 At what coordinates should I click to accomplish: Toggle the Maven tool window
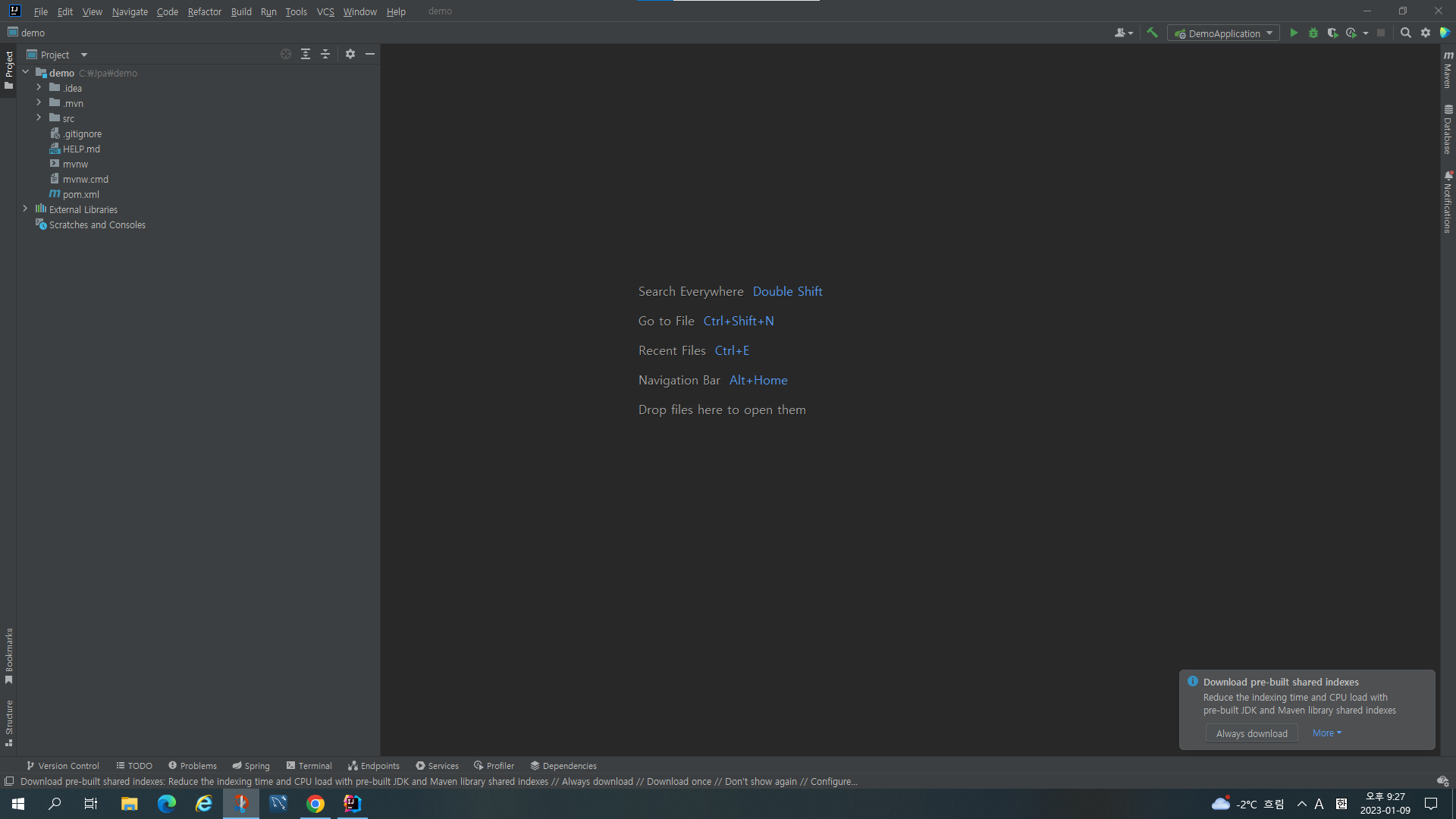[x=1448, y=70]
